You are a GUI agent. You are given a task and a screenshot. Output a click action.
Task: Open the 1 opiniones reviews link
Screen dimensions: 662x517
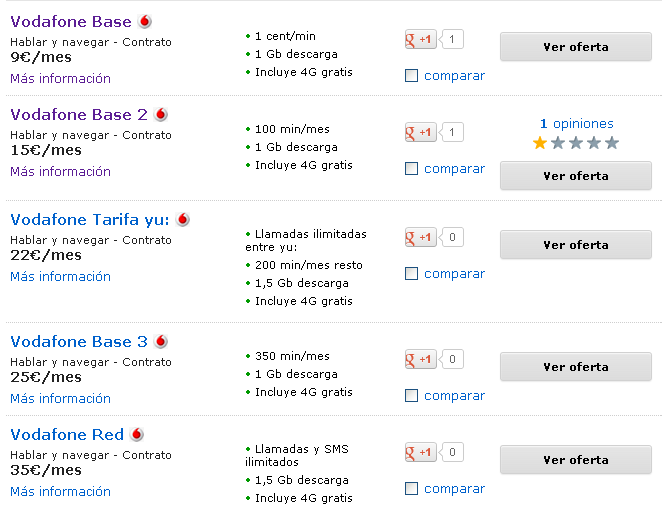576,123
